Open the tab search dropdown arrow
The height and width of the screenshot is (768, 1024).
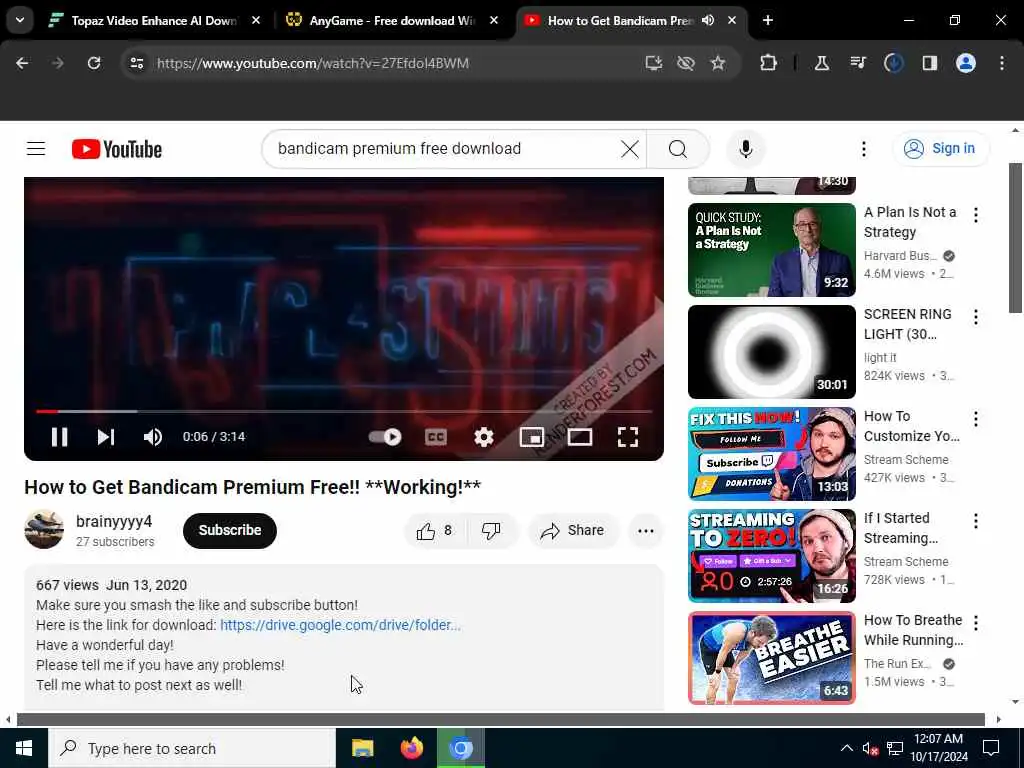pos(20,20)
